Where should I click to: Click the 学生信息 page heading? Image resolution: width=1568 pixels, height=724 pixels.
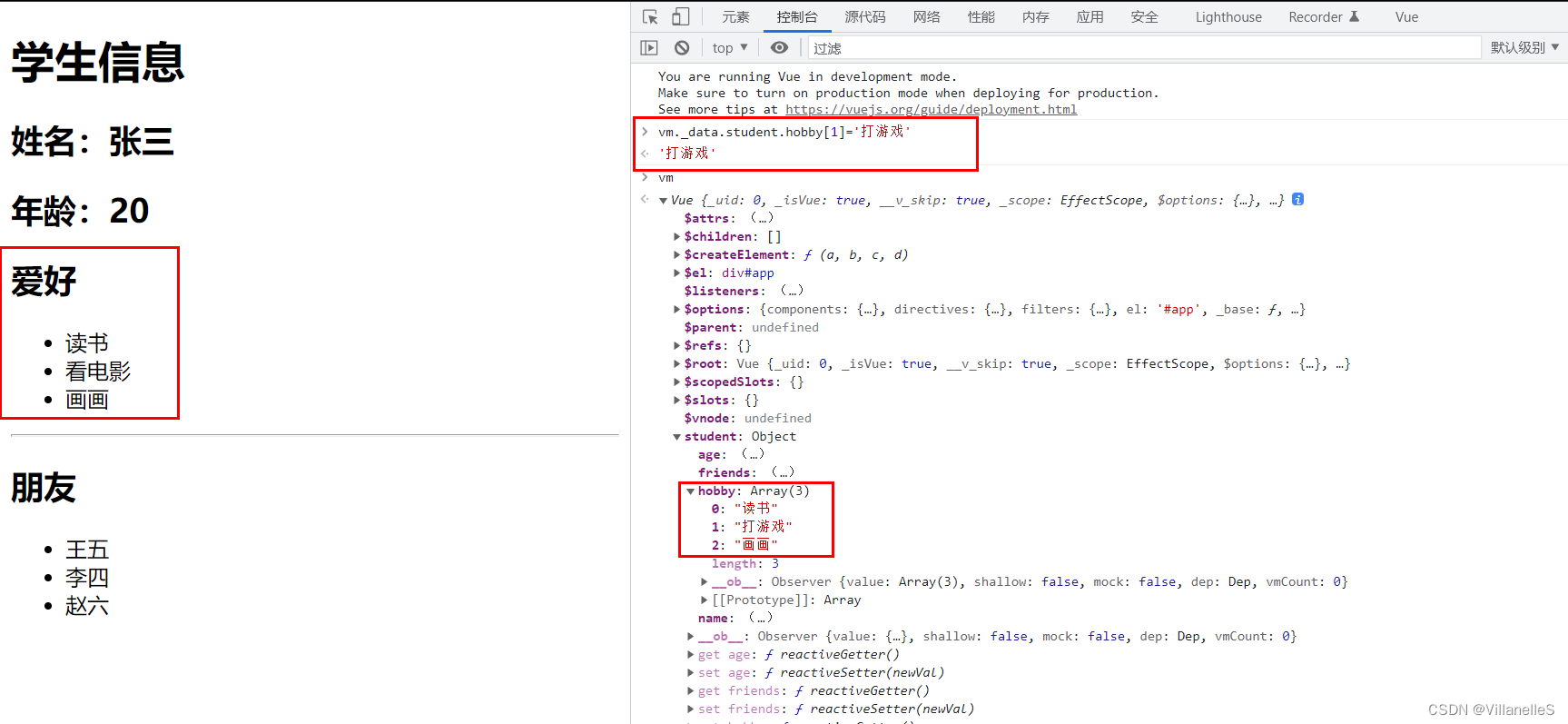pos(98,63)
